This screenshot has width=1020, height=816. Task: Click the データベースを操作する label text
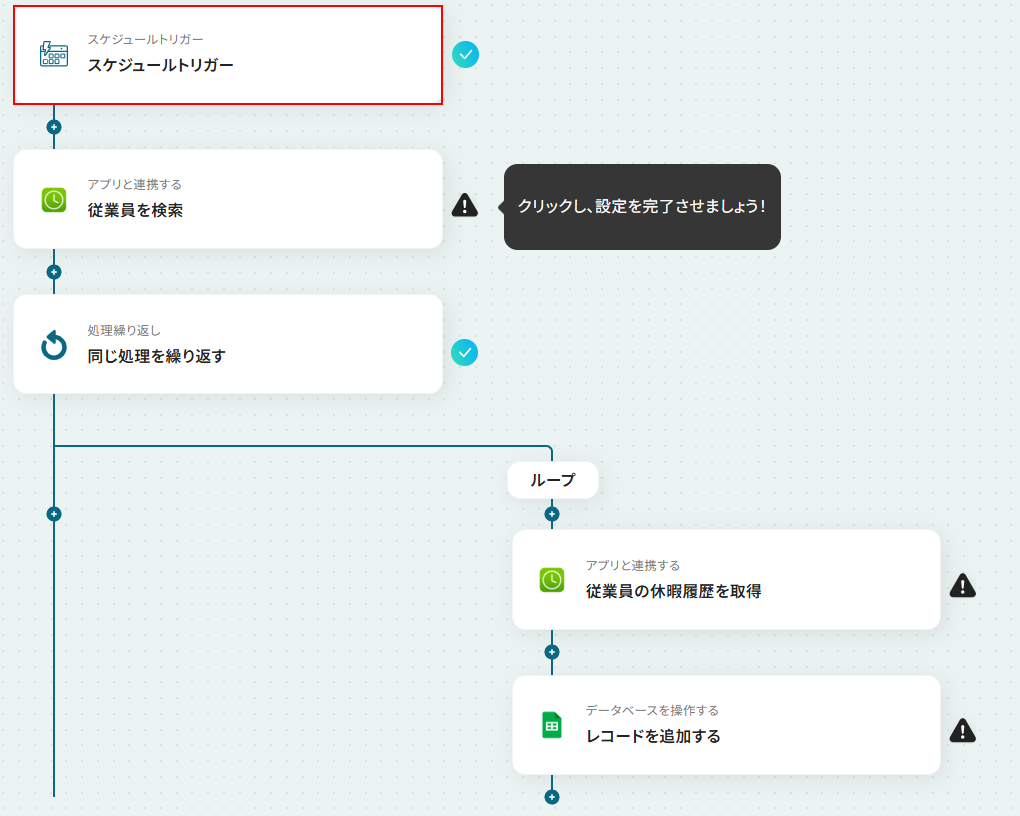652,711
